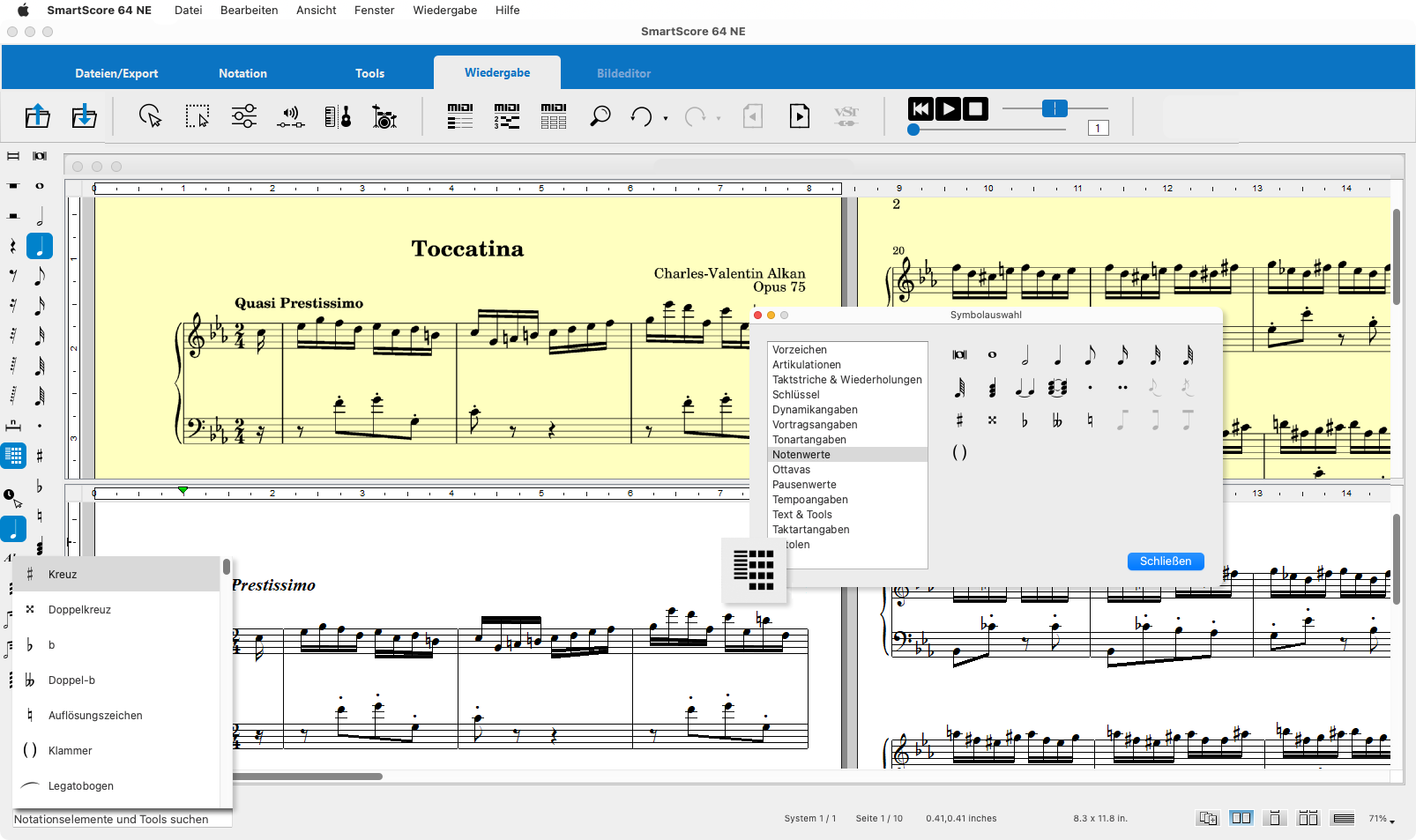
Task: Expand the undo history dropdown arrow
Action: (x=666, y=118)
